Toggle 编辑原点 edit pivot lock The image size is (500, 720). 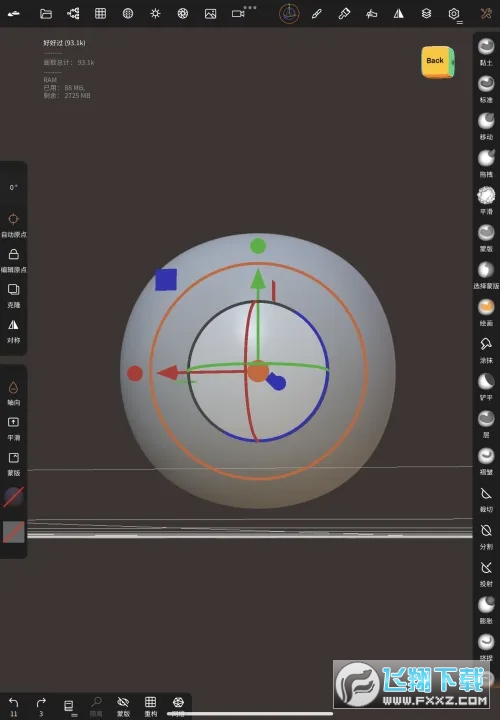[13, 260]
